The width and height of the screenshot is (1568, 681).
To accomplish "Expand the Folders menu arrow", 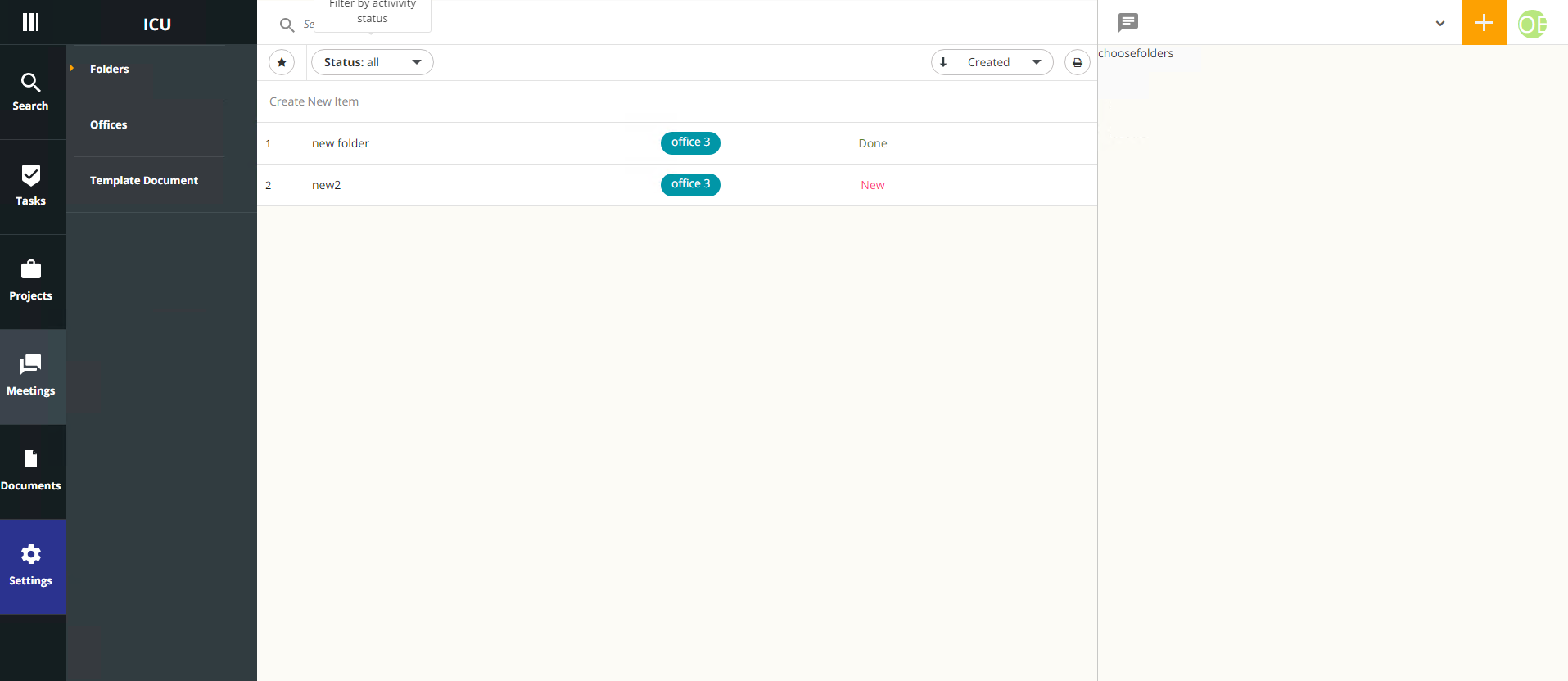I will 72,68.
